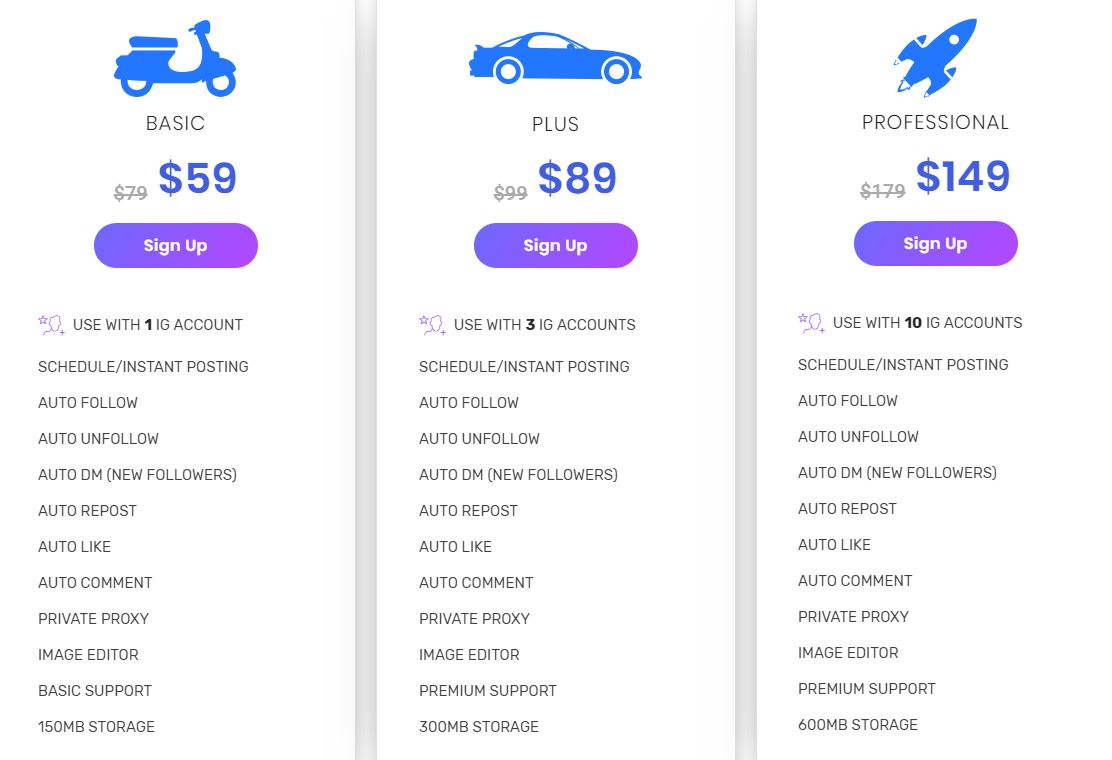Click 600MB Storage in the Professional plan

[858, 725]
